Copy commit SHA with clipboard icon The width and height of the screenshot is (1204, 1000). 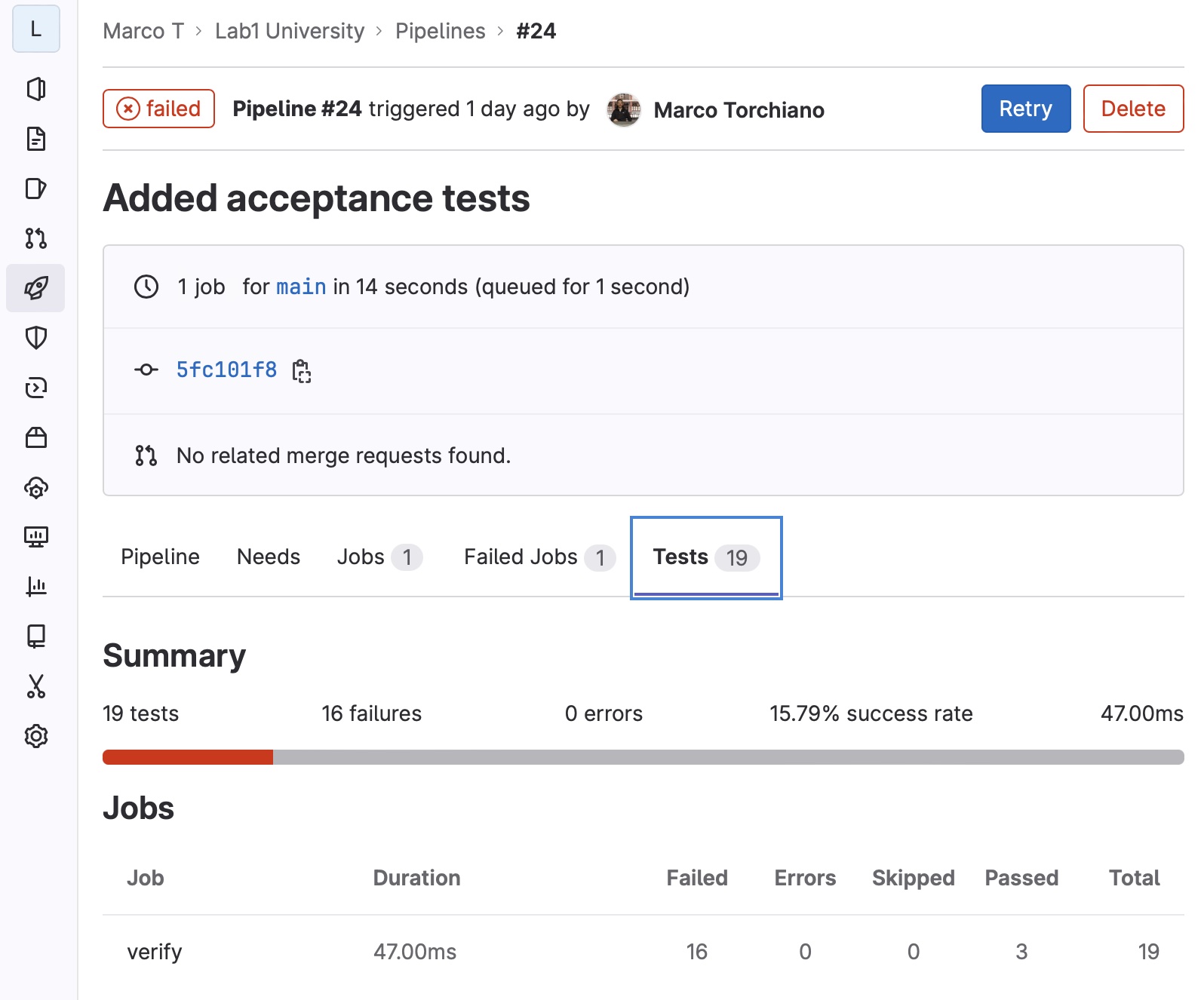point(302,370)
